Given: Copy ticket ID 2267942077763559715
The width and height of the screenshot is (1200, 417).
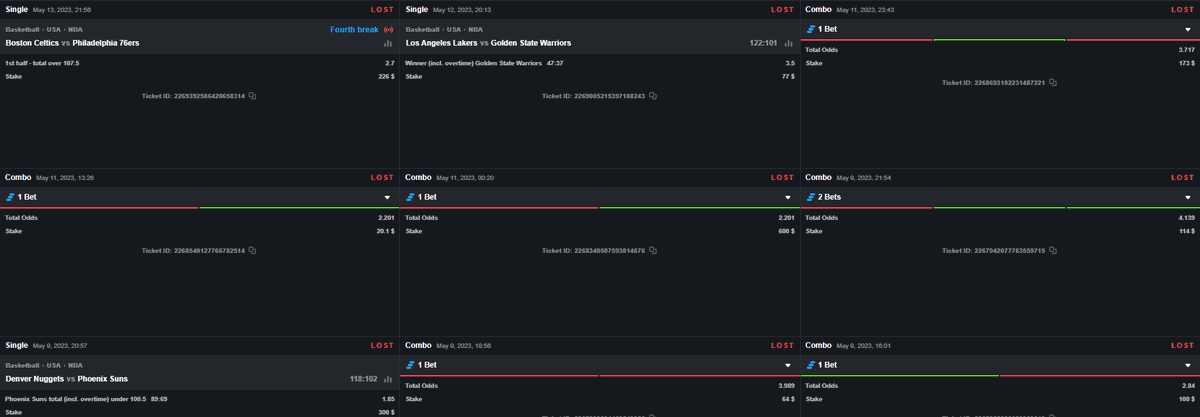Looking at the screenshot, I should pos(1053,250).
